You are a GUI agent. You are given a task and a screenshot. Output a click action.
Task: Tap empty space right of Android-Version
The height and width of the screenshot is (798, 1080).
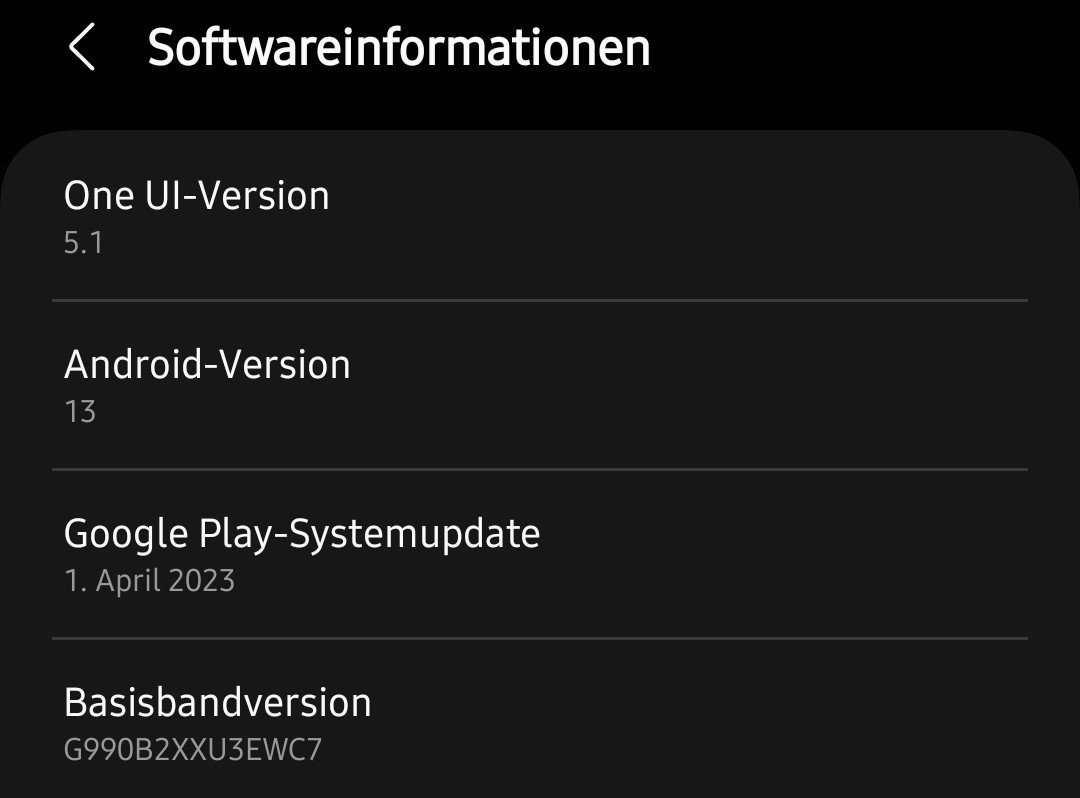coord(700,385)
